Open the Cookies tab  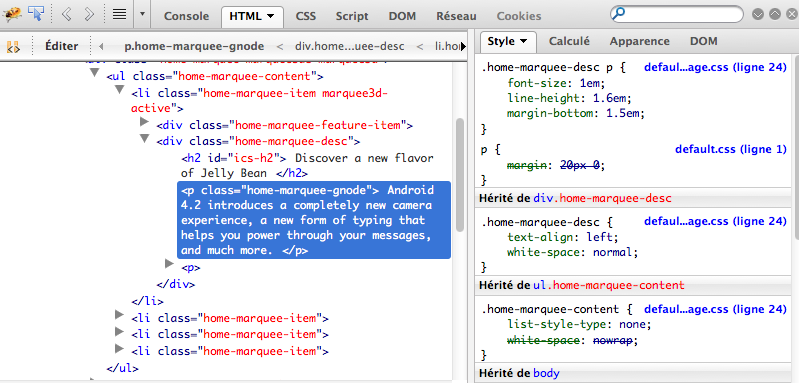(519, 16)
